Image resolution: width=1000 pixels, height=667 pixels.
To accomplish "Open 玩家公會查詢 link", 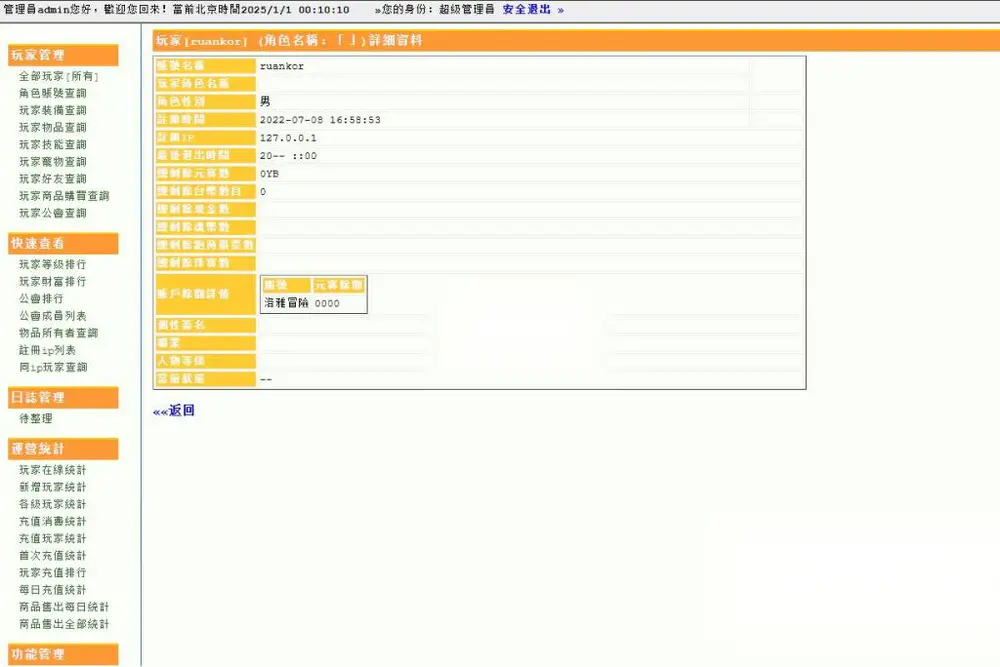I will click(x=53, y=213).
